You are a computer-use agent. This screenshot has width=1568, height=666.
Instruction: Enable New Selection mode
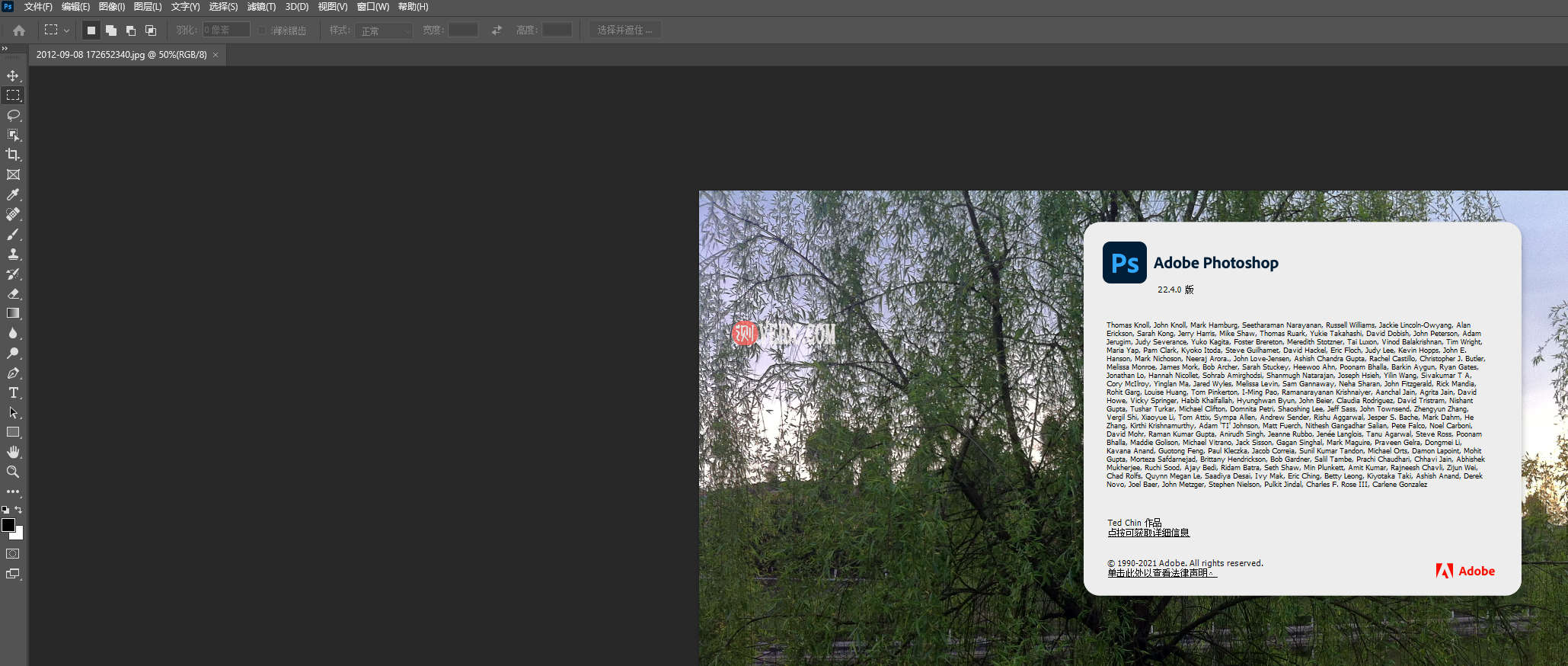tap(91, 30)
